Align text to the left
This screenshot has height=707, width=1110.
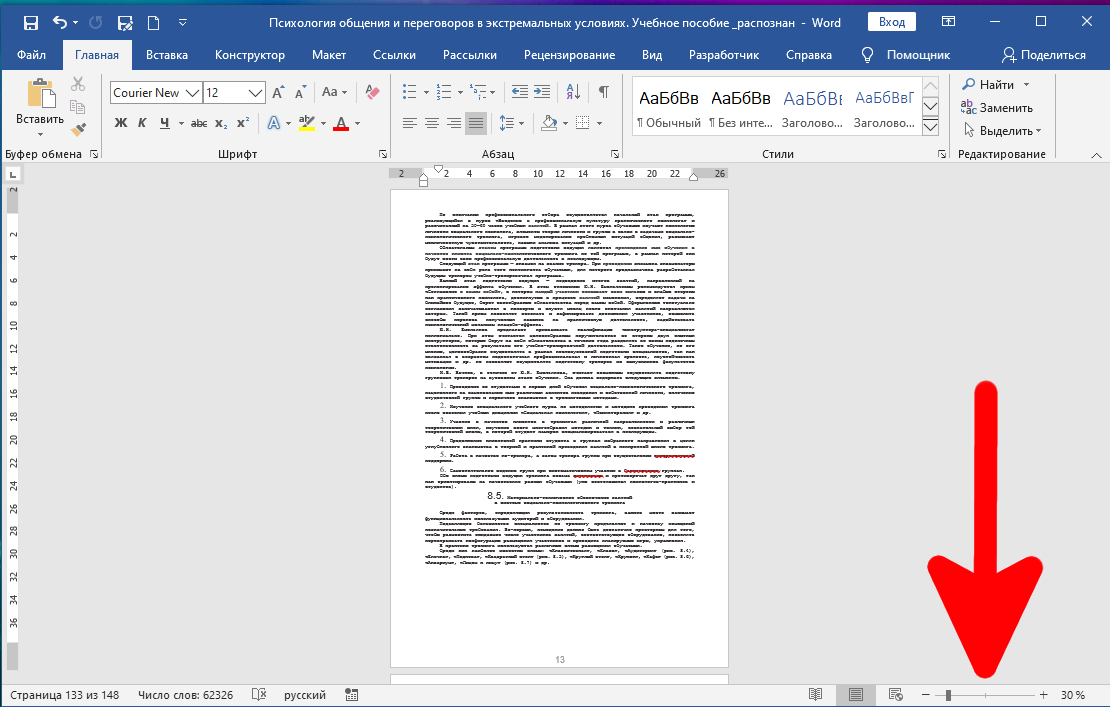click(409, 123)
